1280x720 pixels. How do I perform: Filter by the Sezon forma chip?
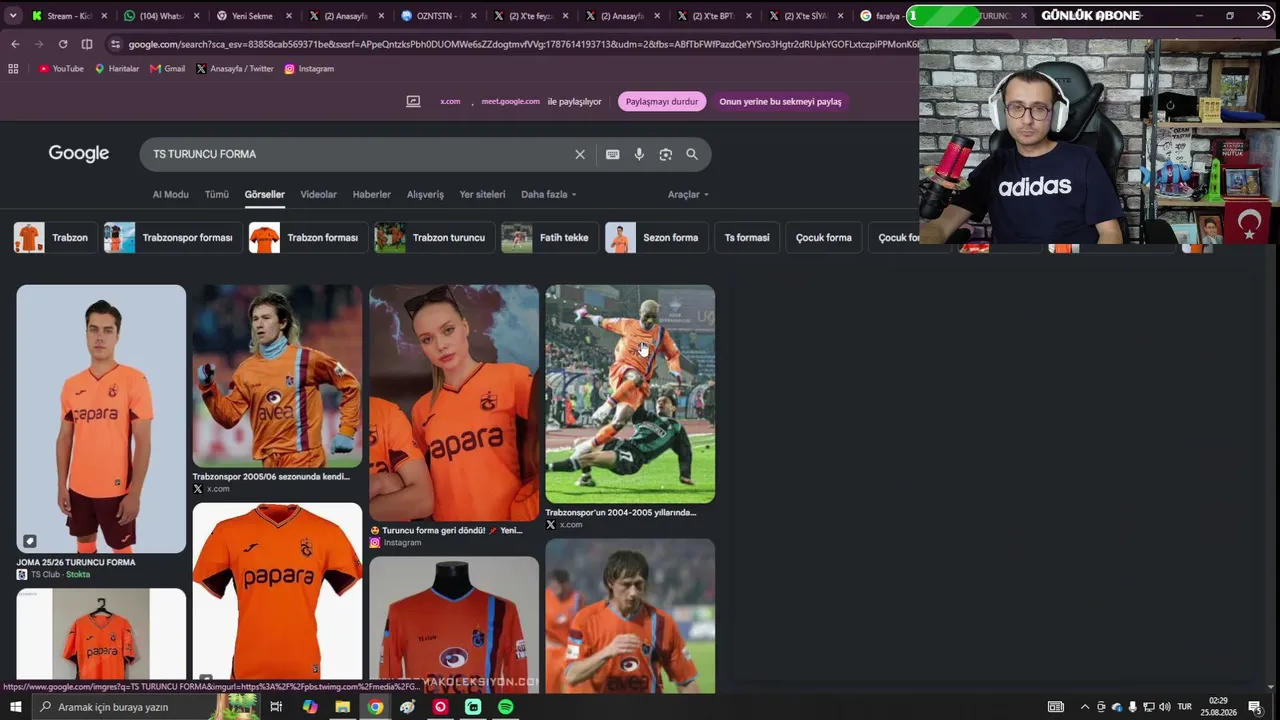click(x=657, y=238)
